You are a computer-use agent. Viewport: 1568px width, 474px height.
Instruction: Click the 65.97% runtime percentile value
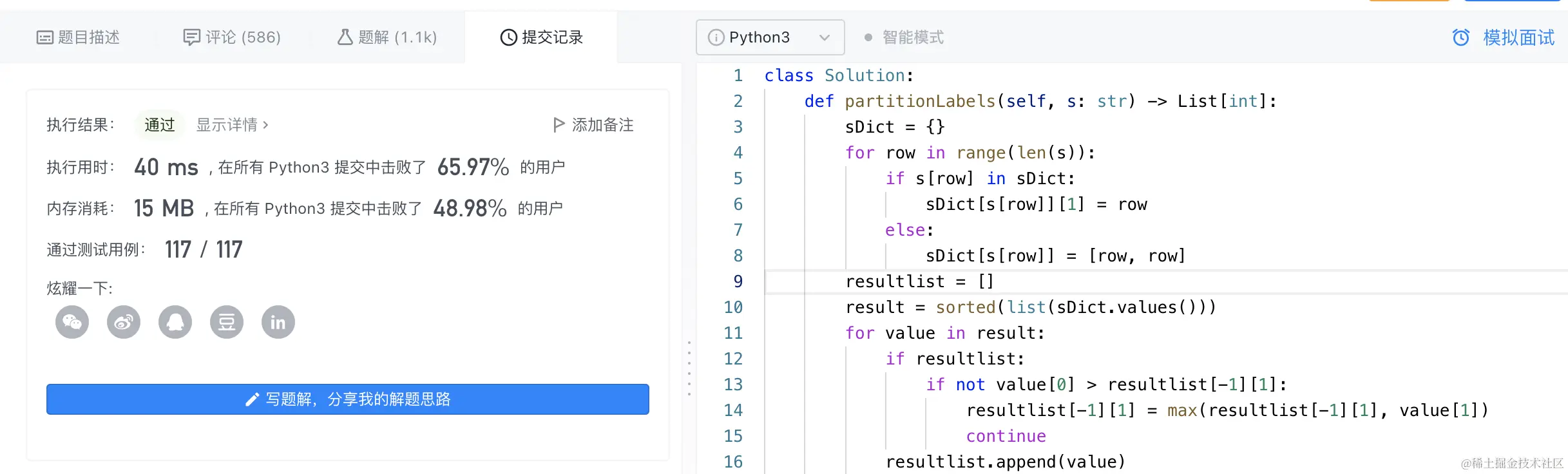[x=473, y=167]
